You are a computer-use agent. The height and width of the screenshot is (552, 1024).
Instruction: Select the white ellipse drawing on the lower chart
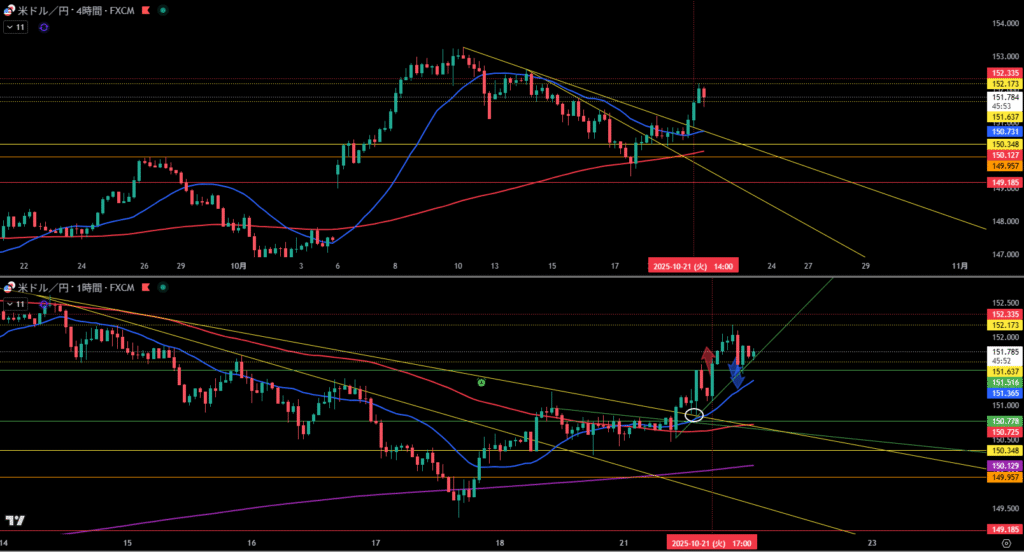[694, 413]
